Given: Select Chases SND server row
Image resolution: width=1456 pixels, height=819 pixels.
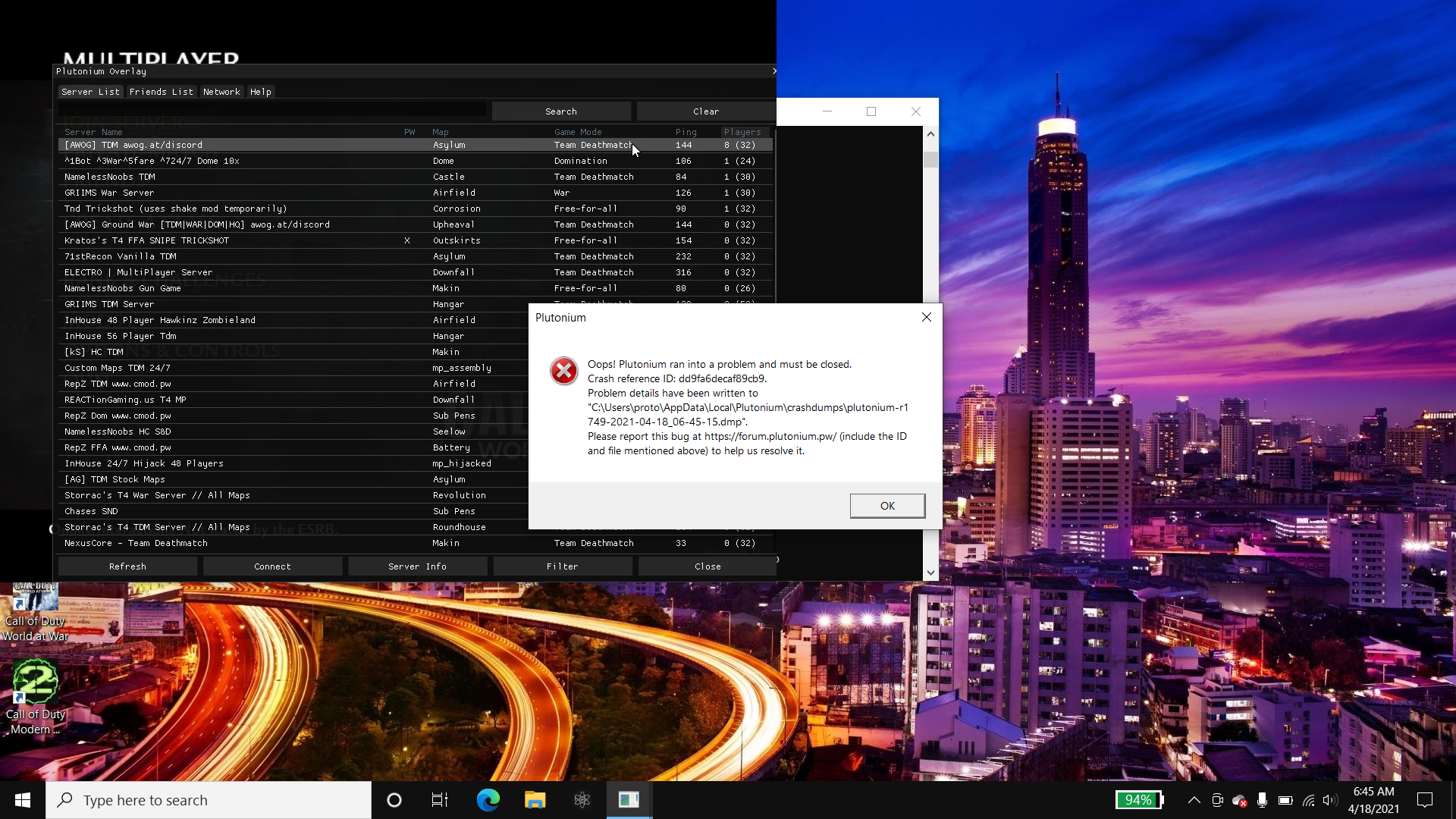Looking at the screenshot, I should tap(293, 511).
